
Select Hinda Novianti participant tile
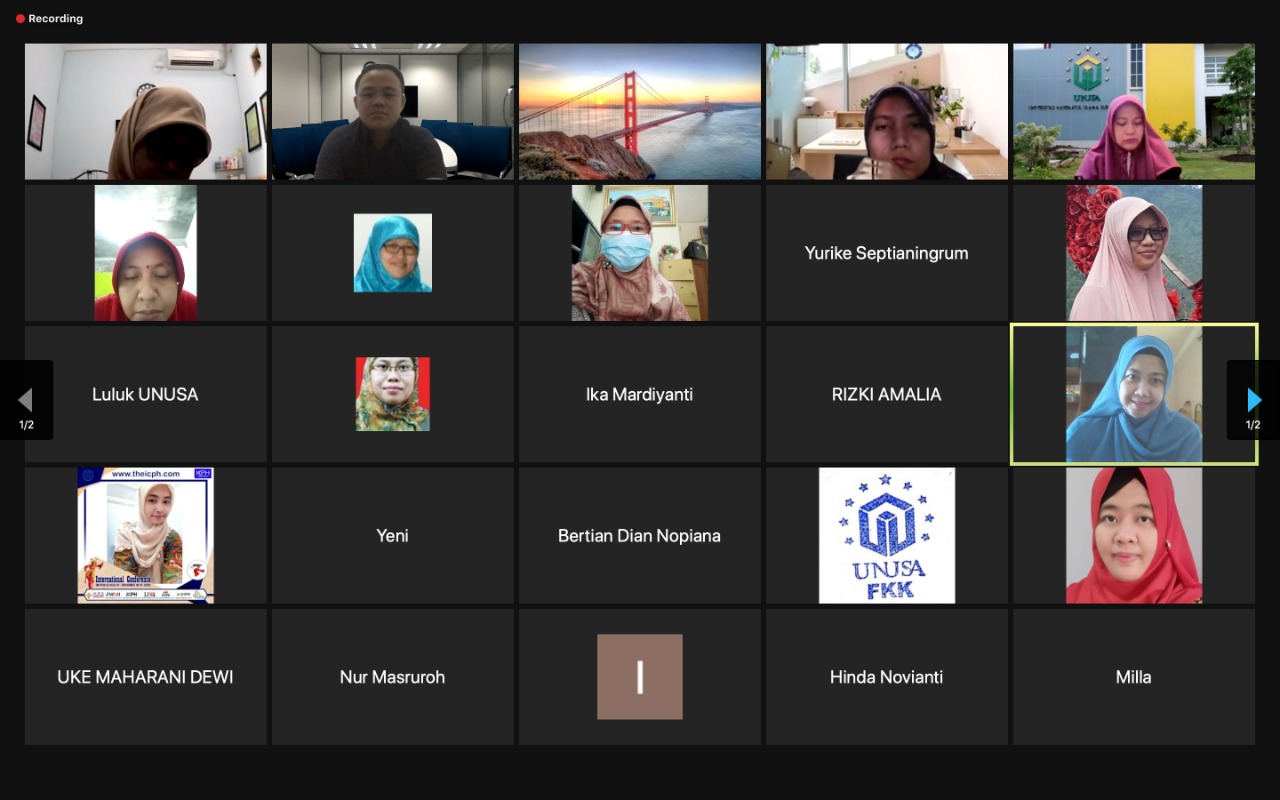tap(887, 677)
